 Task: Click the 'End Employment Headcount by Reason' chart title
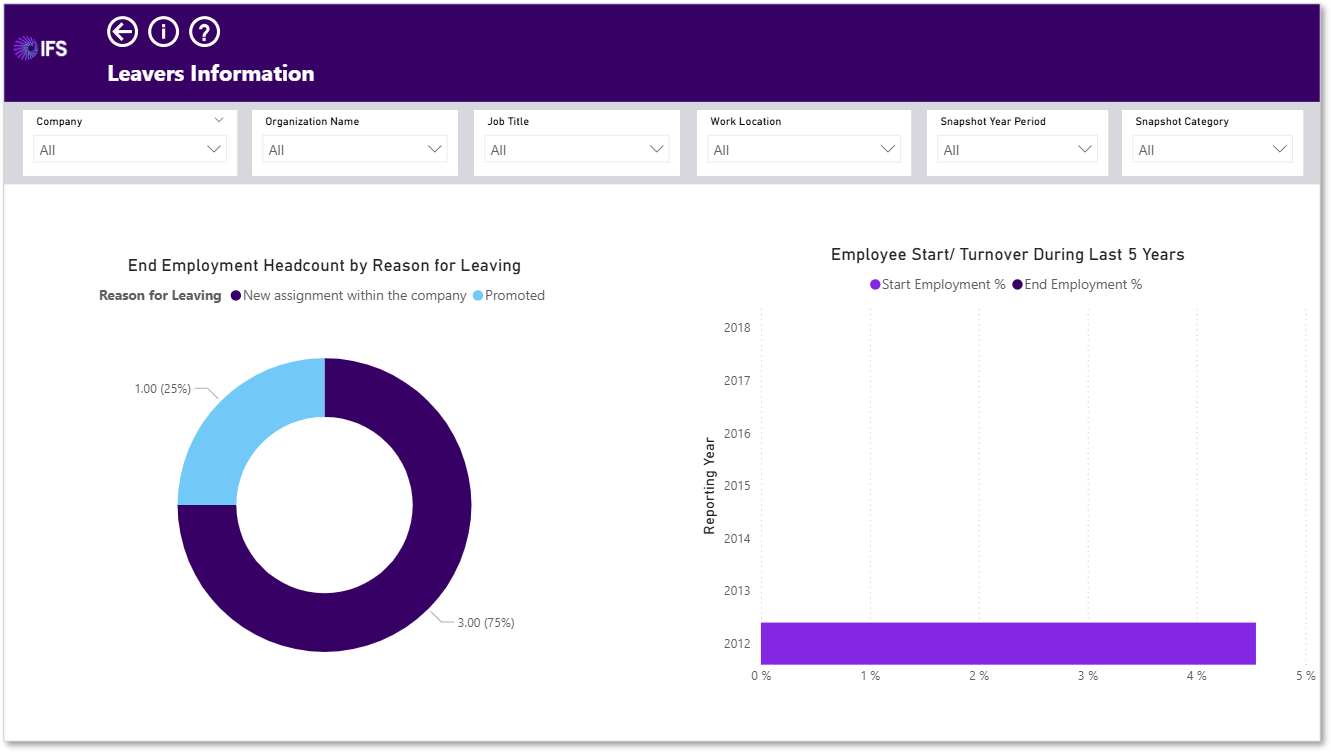pos(324,266)
